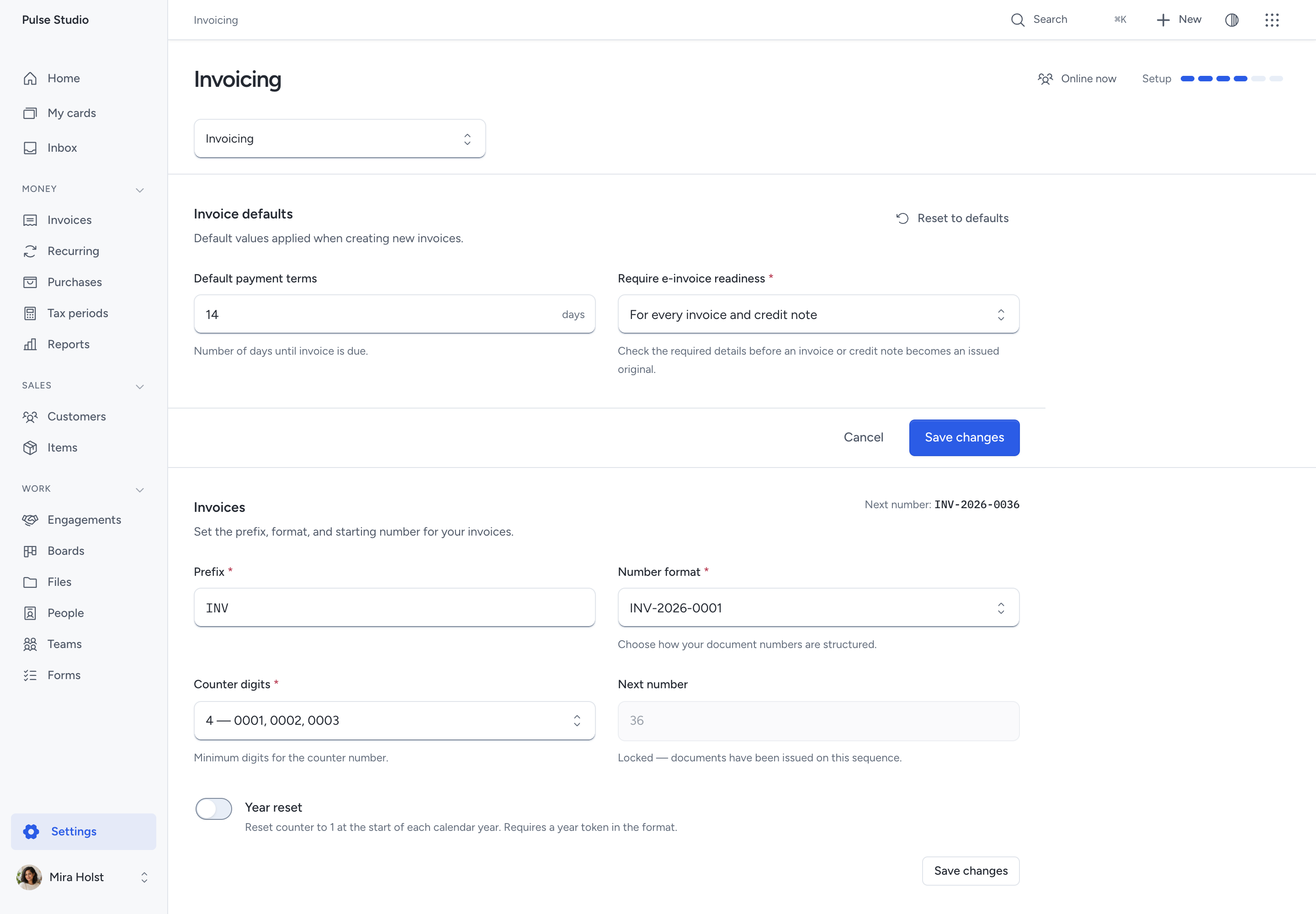The image size is (1316, 914).
Task: Click the Boards grid icon
Action: tap(30, 551)
